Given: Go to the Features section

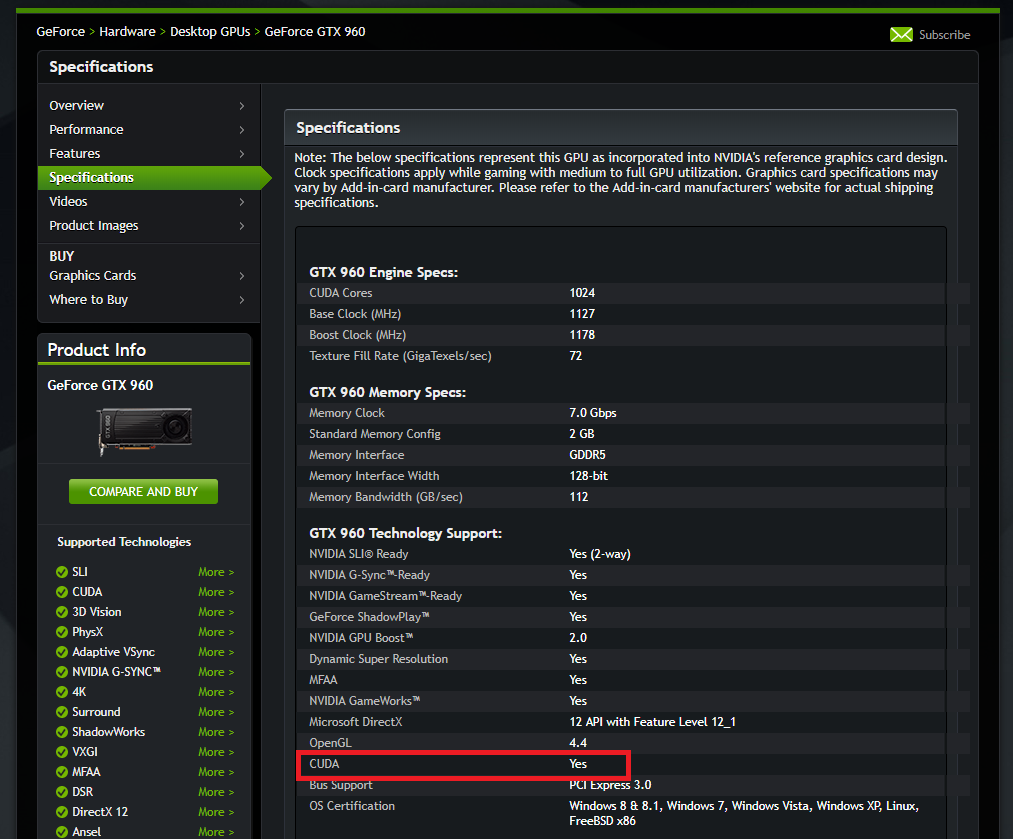Looking at the screenshot, I should pyautogui.click(x=74, y=153).
